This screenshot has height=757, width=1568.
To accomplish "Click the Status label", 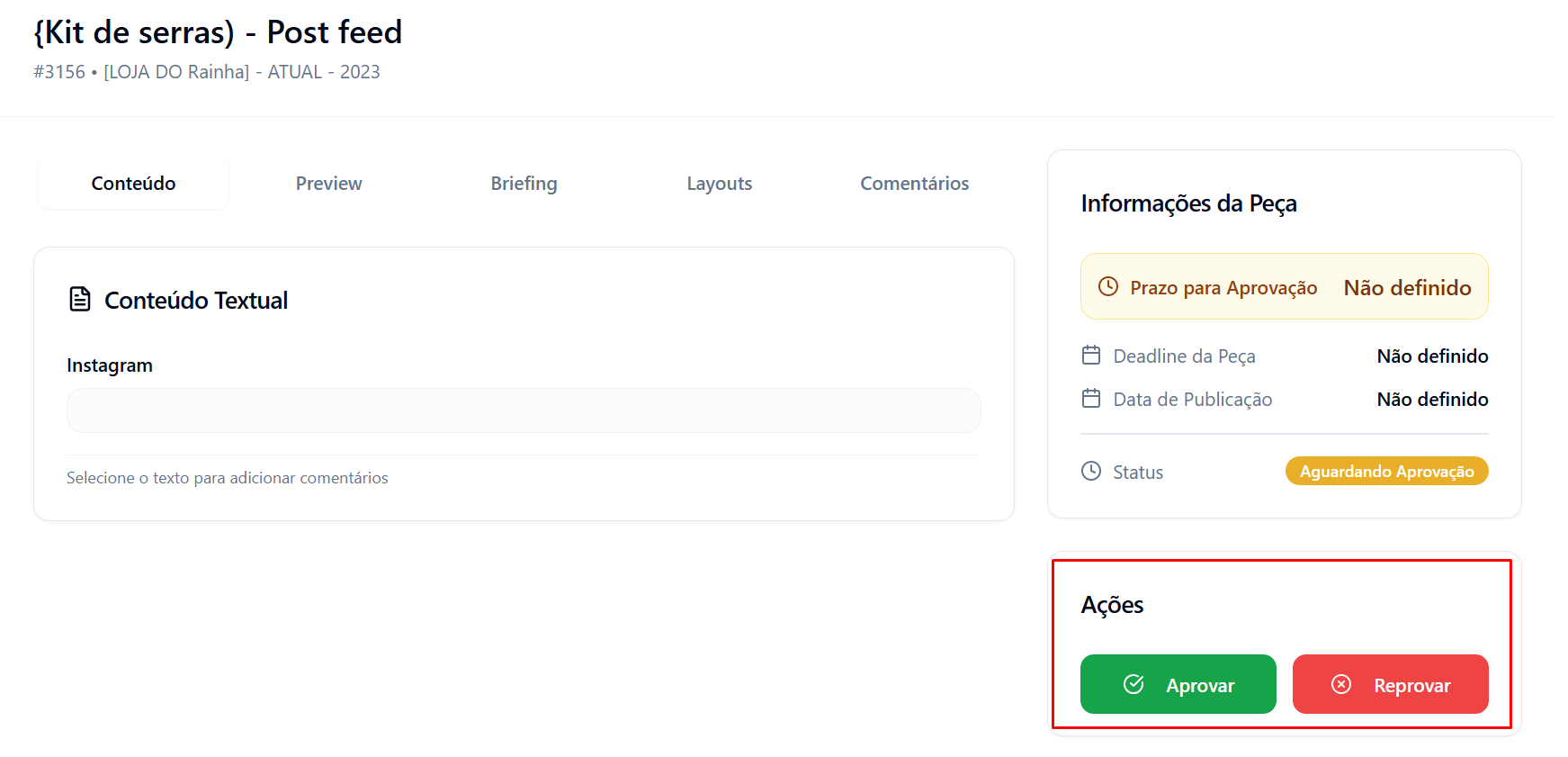I will (x=1138, y=473).
